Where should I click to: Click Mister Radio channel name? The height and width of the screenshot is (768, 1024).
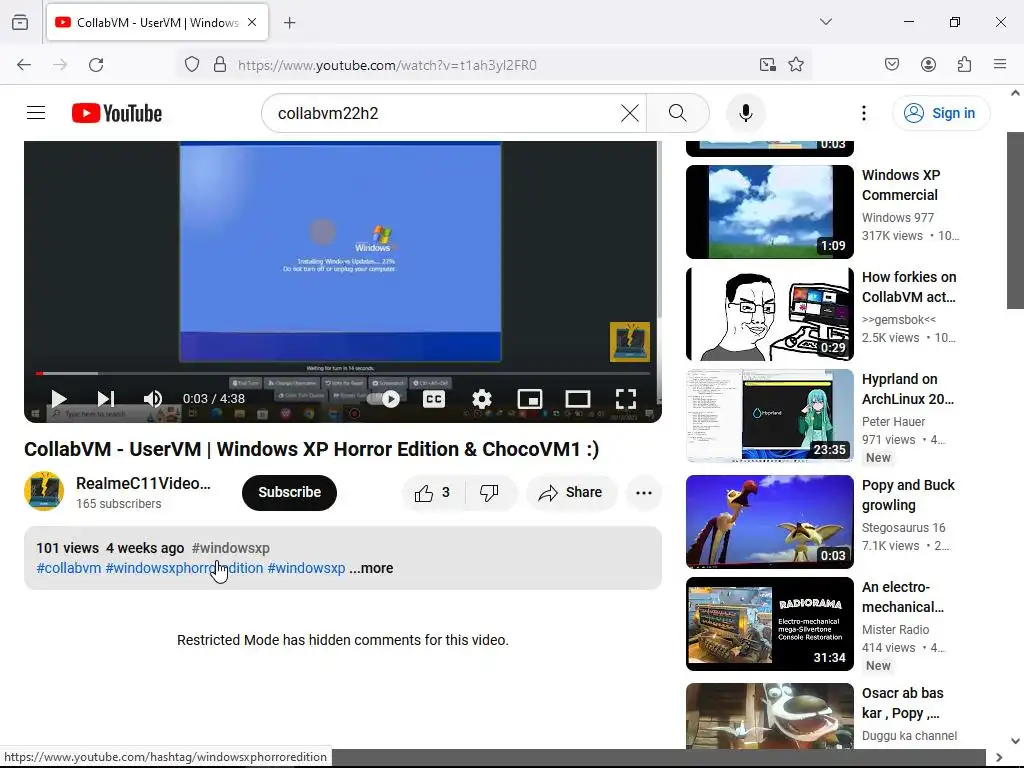click(x=895, y=630)
